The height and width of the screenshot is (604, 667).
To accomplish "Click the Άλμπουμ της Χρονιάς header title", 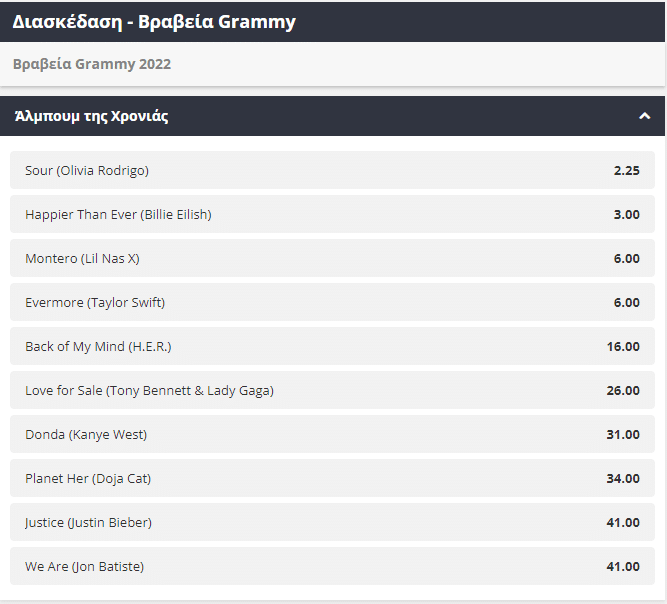I will click(91, 116).
